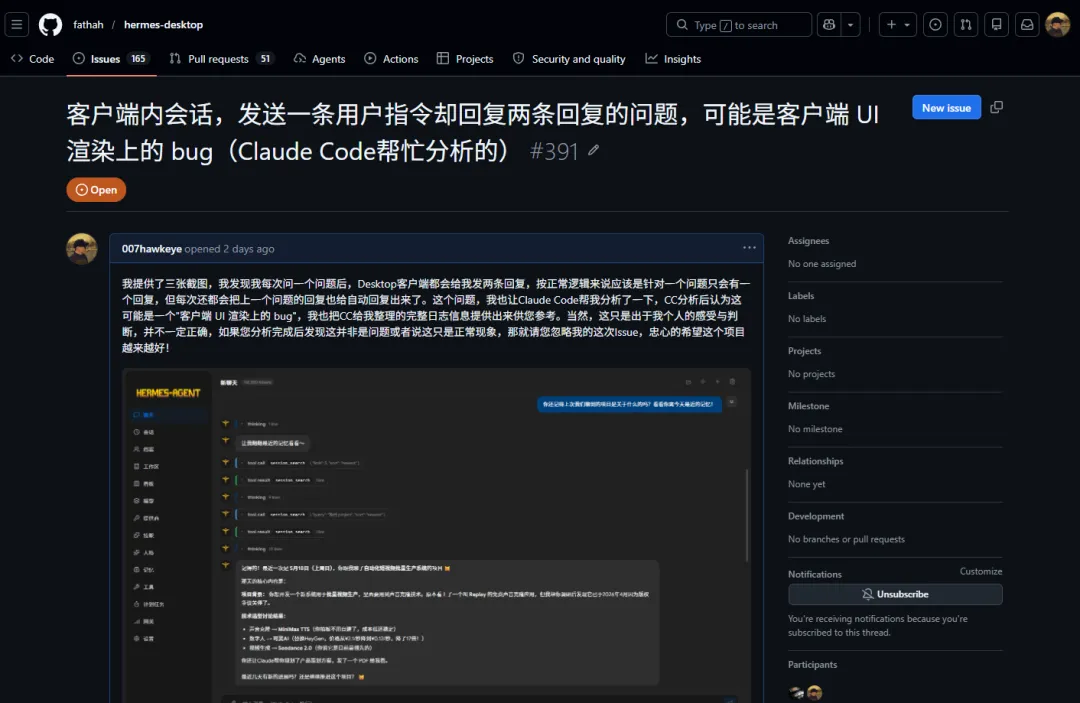Open the Projects sidebar section

coord(804,351)
